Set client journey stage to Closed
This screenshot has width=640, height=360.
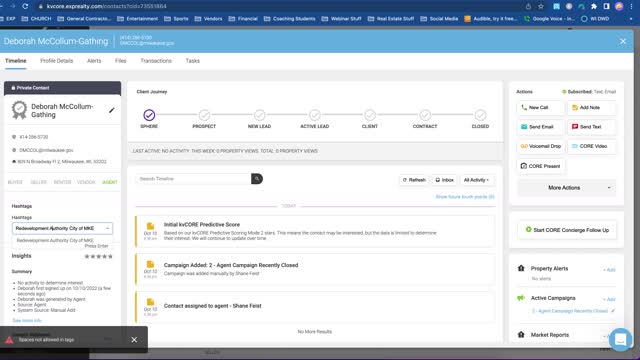pos(480,115)
